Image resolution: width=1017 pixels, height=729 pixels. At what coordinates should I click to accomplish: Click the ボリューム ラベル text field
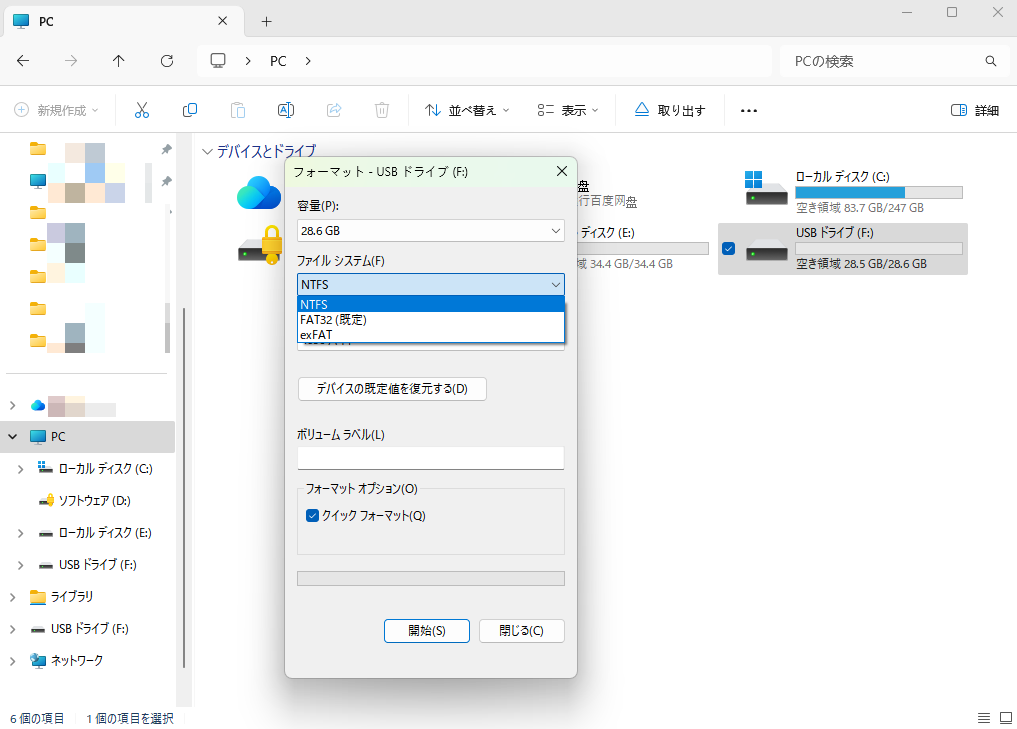[x=431, y=458]
